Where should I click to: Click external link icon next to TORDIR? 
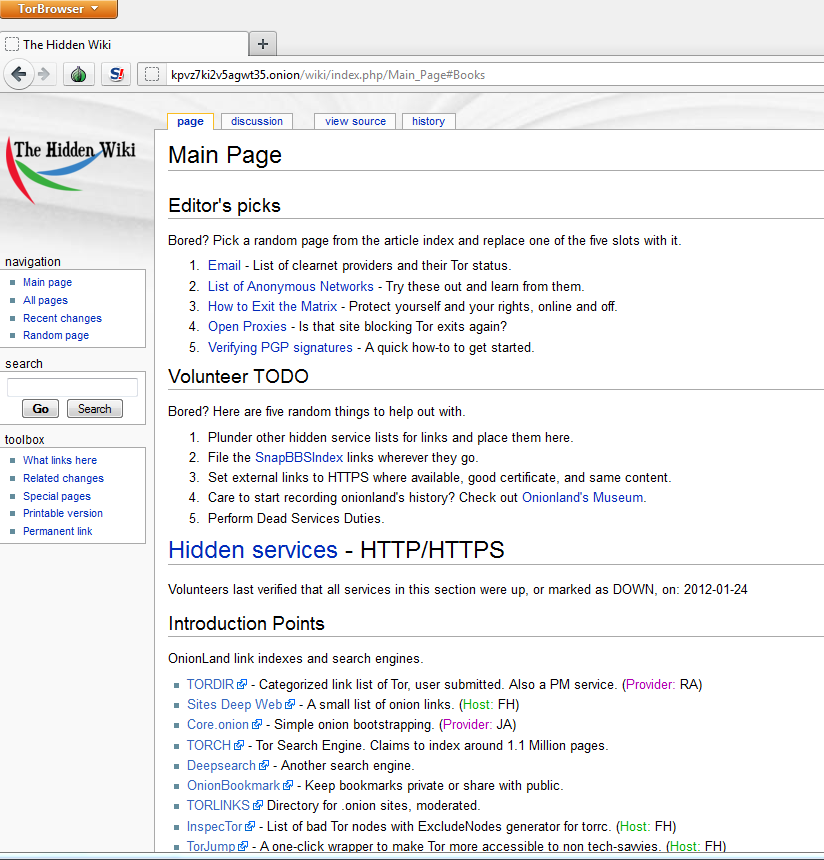point(242,684)
